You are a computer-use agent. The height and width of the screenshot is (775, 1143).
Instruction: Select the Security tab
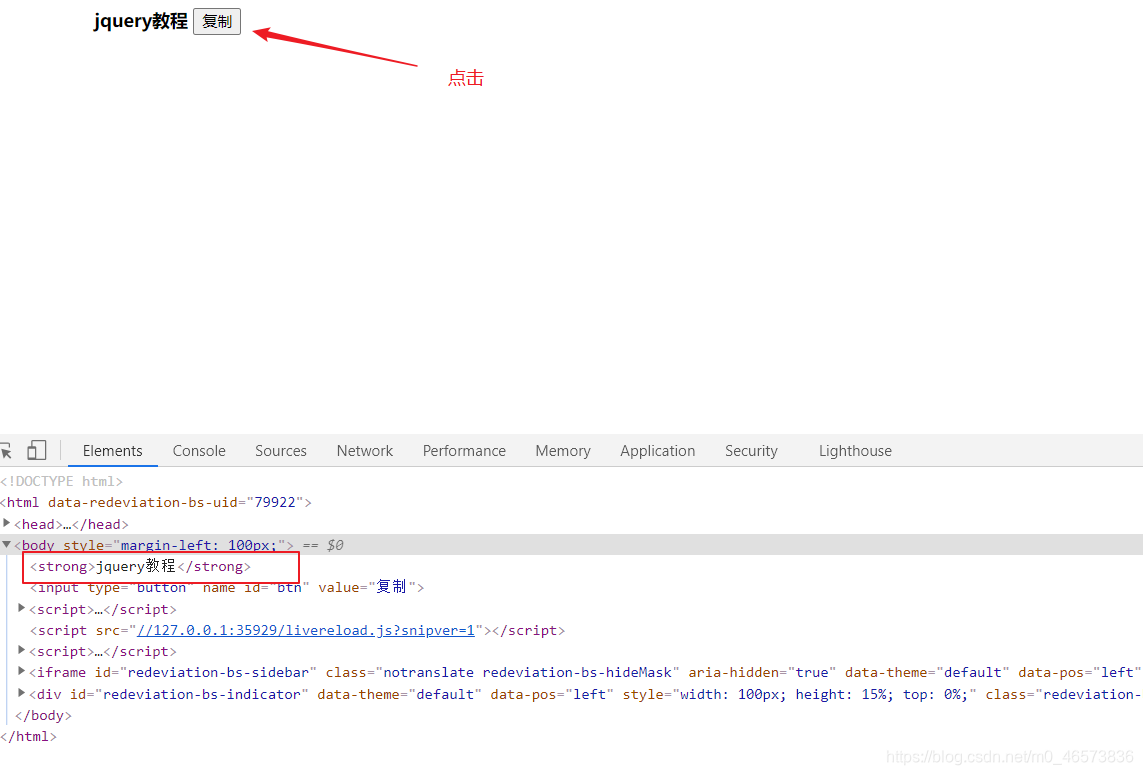[x=751, y=451]
